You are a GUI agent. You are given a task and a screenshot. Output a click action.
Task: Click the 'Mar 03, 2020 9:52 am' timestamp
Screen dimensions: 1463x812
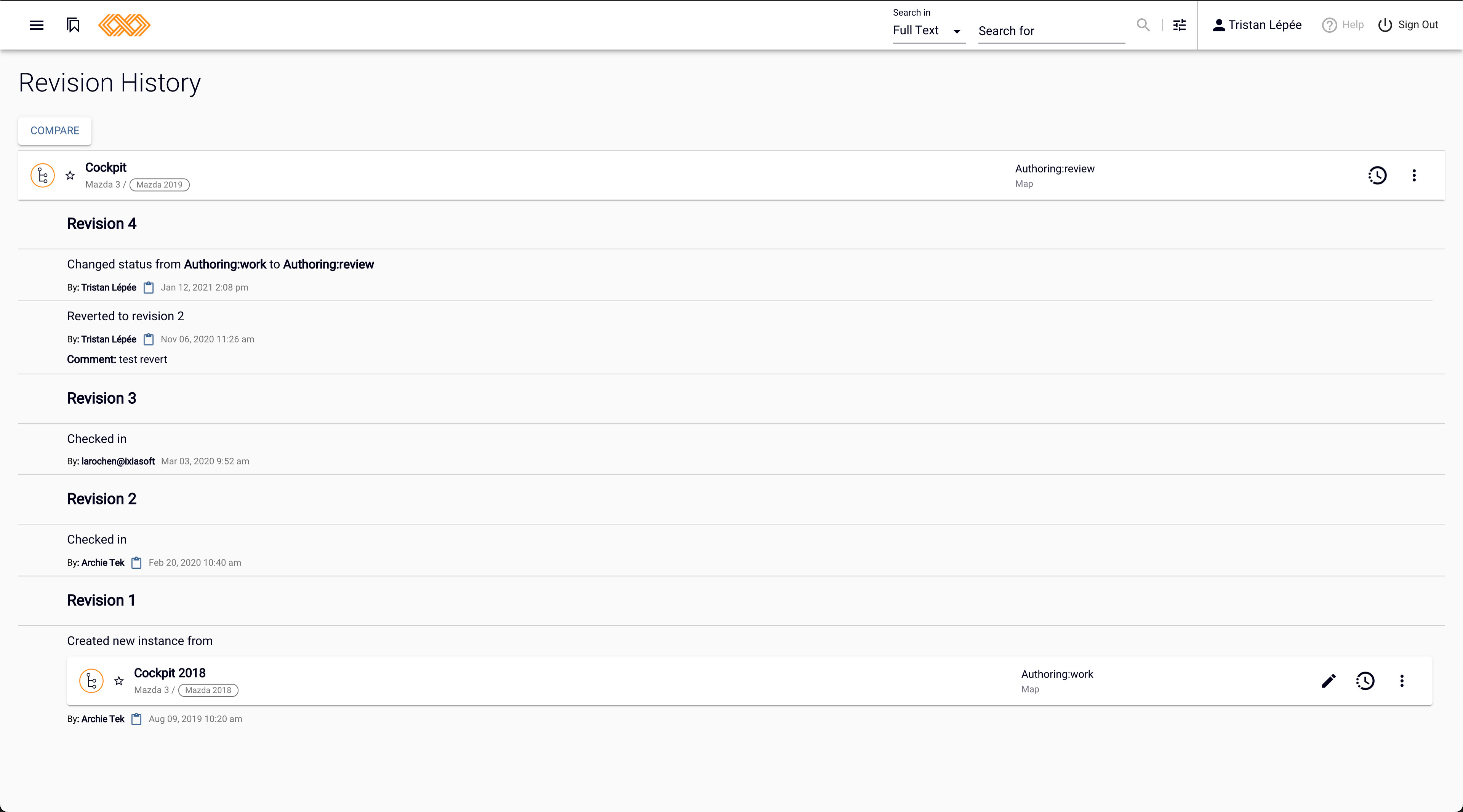[205, 461]
